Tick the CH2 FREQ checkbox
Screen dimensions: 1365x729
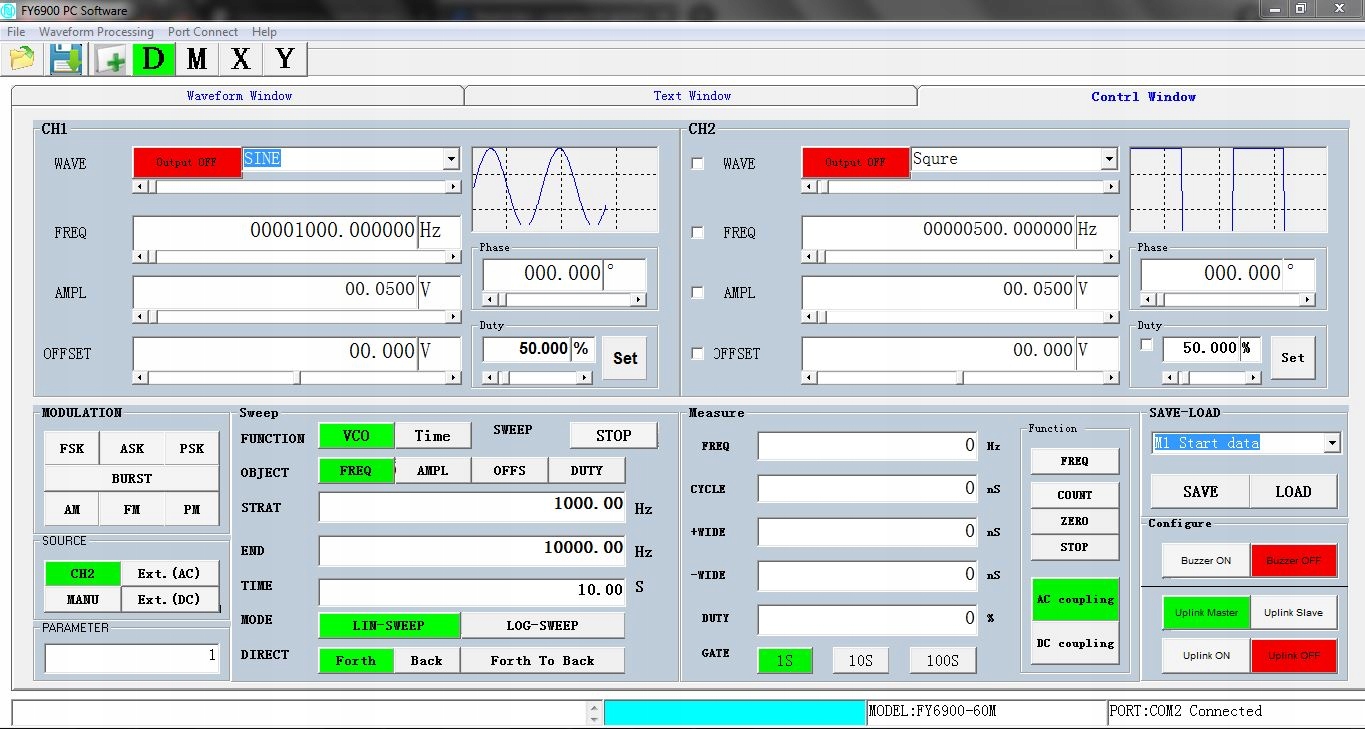(698, 233)
